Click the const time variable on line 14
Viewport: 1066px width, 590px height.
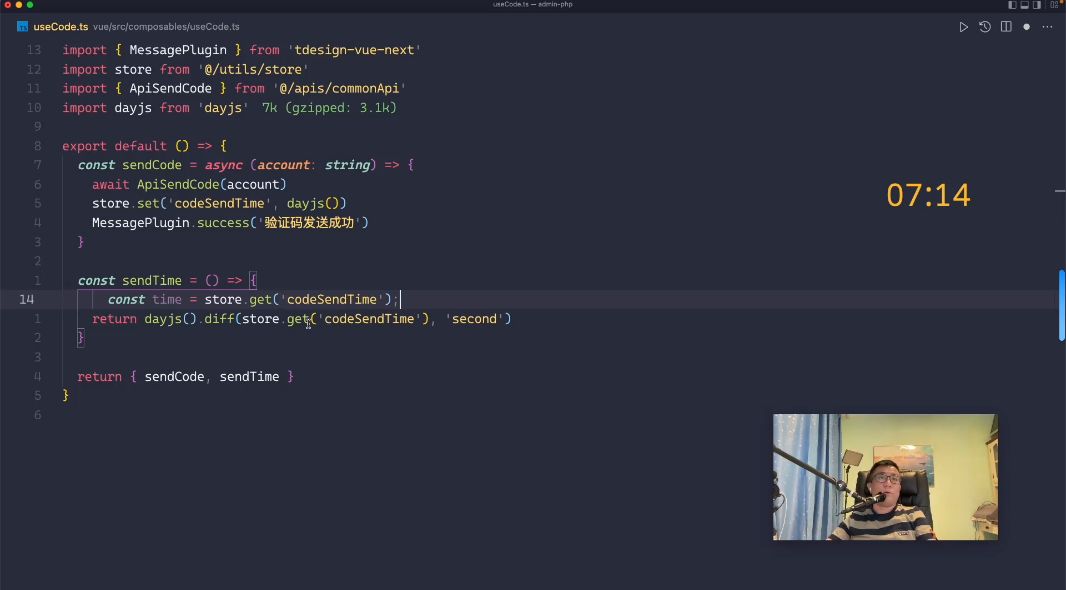[x=167, y=299]
